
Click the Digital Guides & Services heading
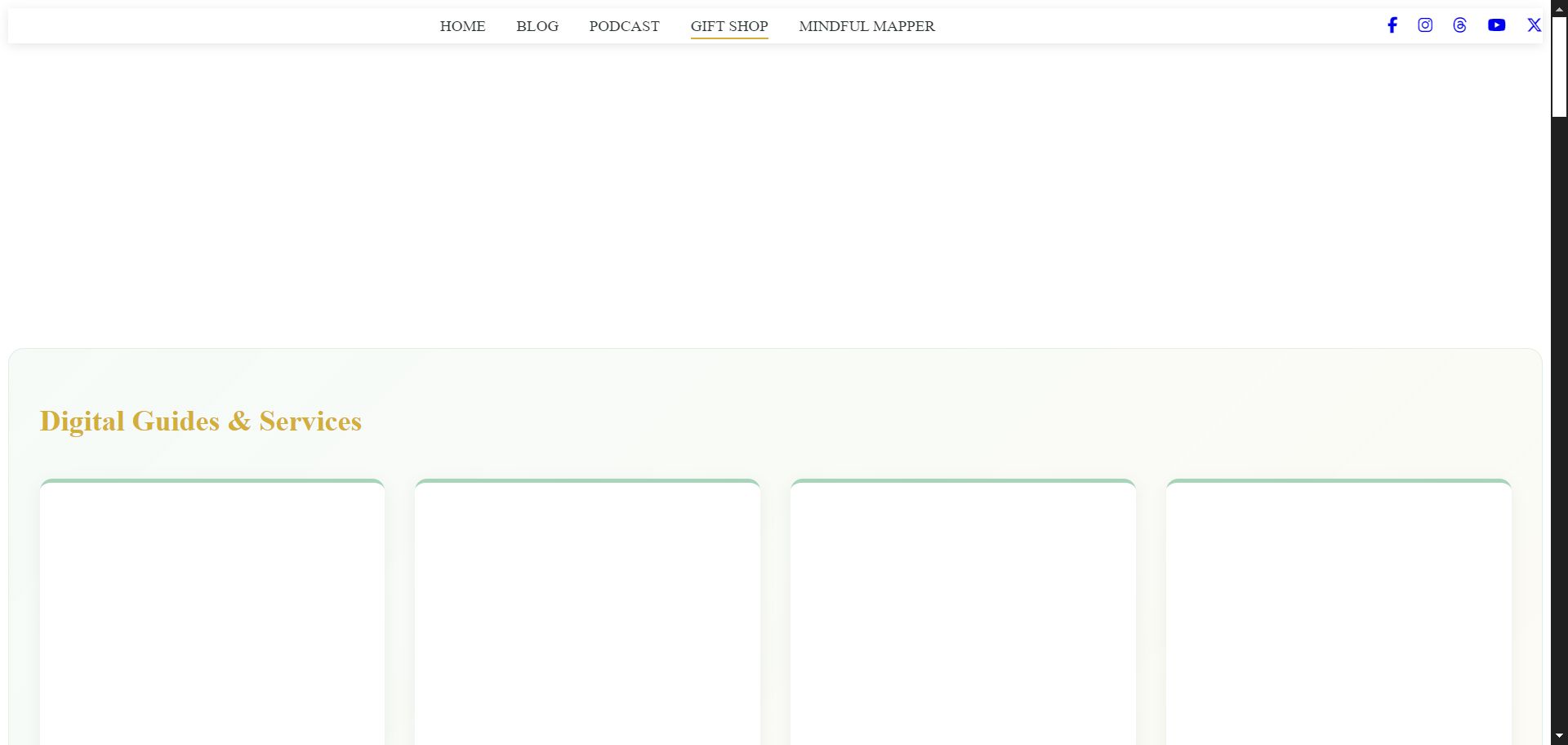[201, 422]
